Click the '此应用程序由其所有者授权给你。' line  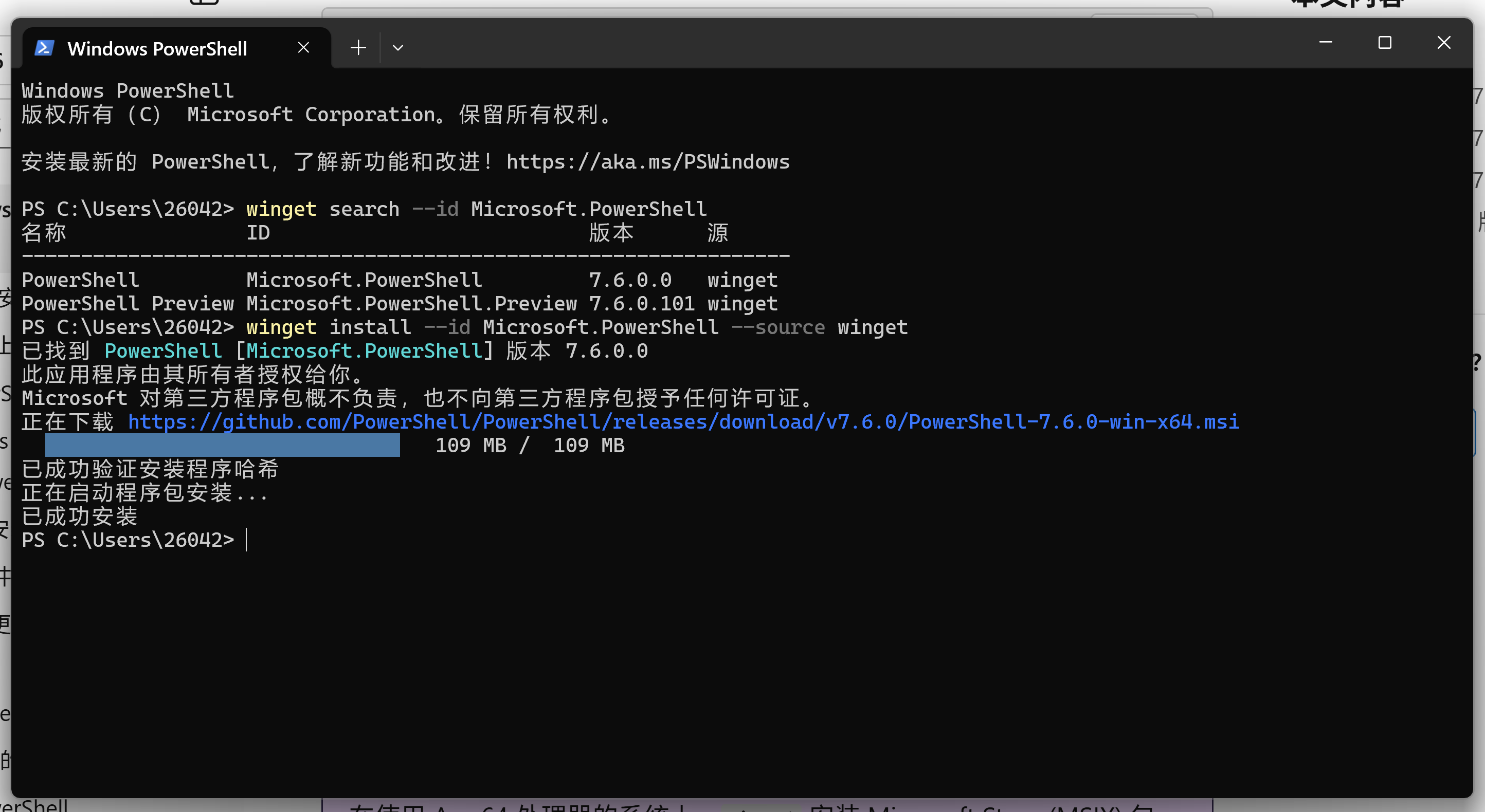[x=193, y=375]
